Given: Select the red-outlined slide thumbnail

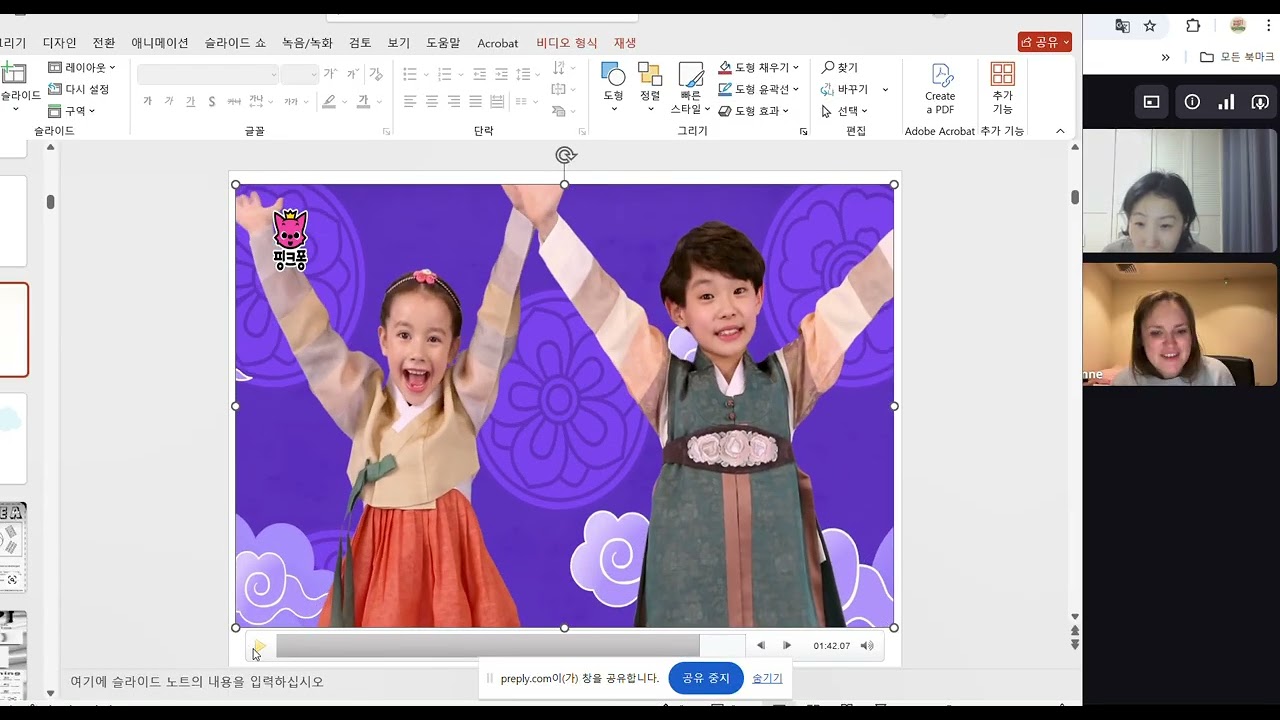Looking at the screenshot, I should tap(13, 330).
